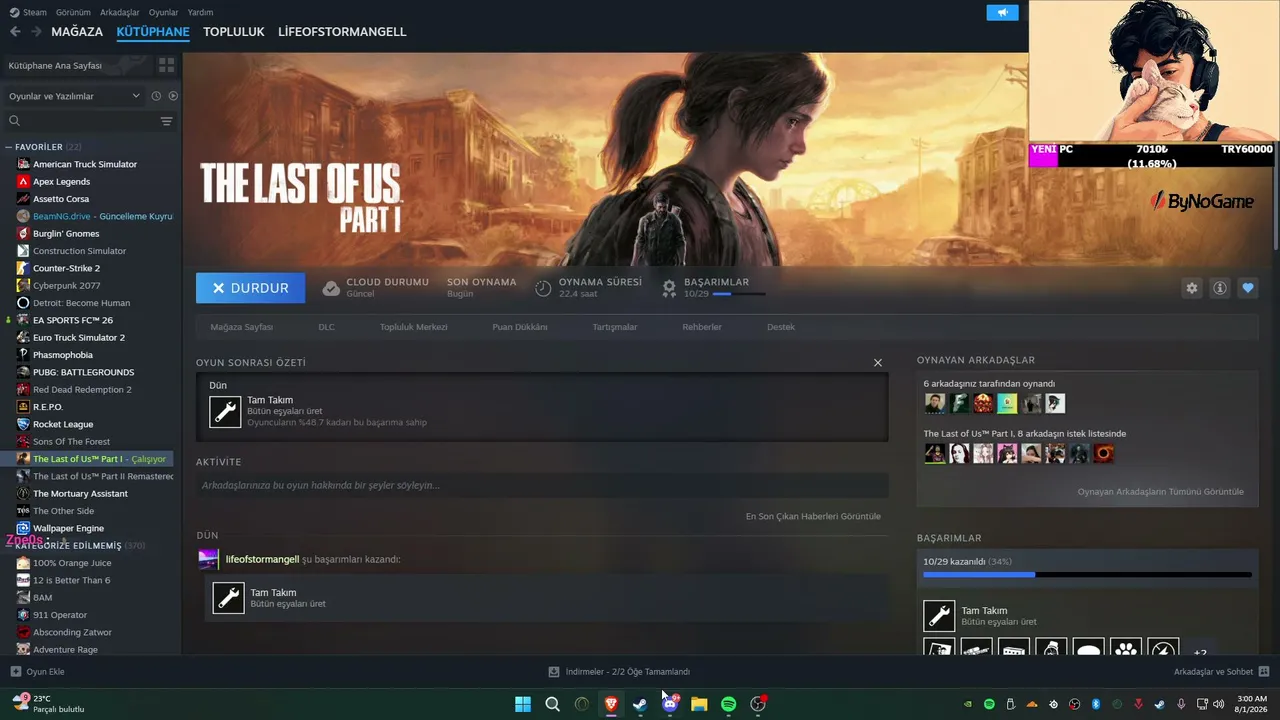Open the DLC link
1280x720 pixels.
[326, 327]
